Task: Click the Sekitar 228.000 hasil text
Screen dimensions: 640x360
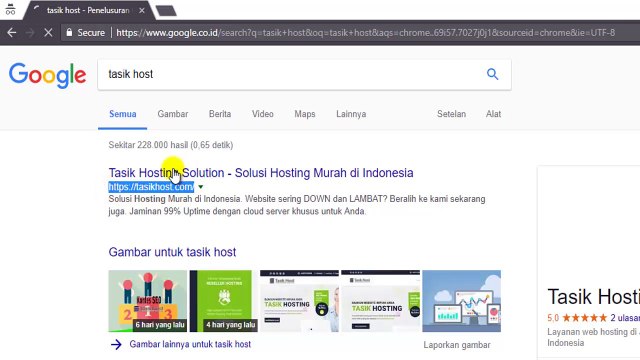Action: [171, 145]
